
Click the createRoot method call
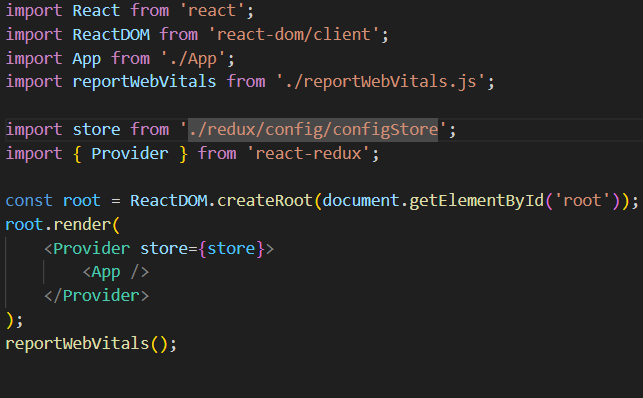click(x=265, y=201)
